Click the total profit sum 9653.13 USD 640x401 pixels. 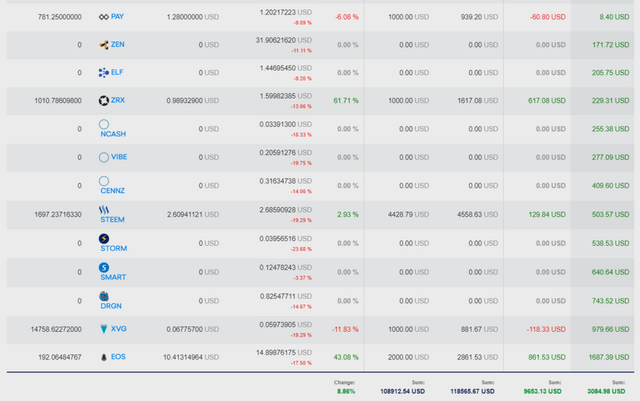[542, 391]
